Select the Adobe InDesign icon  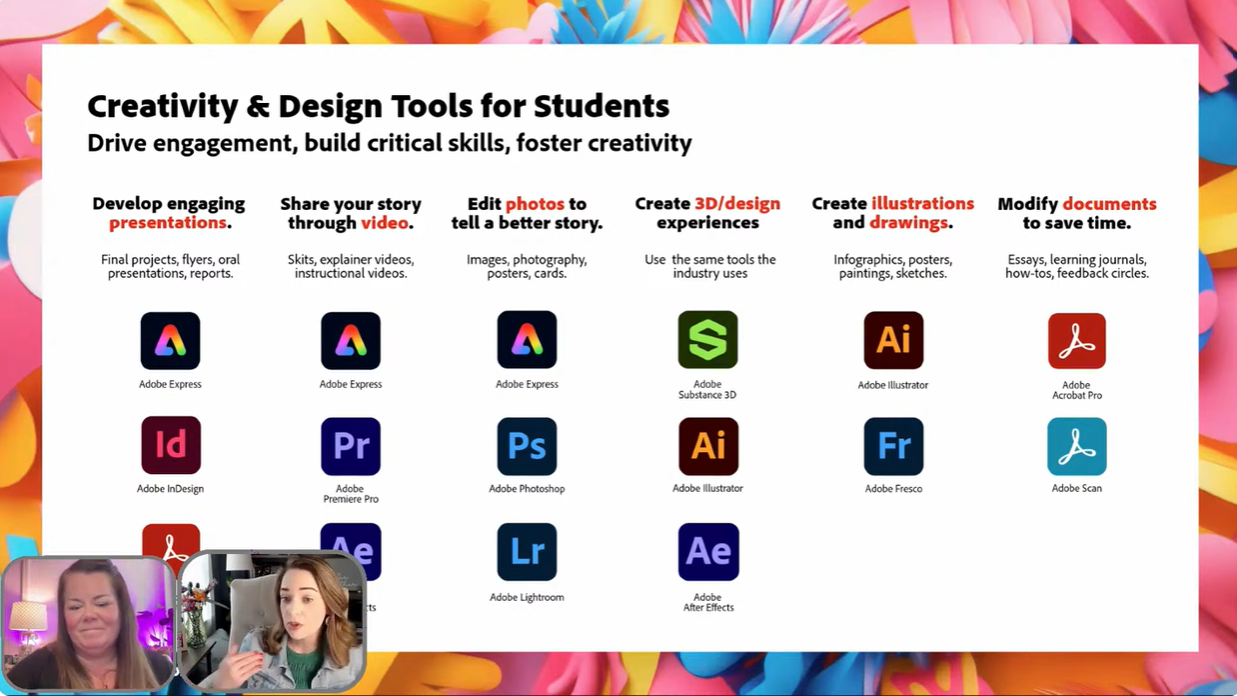click(170, 446)
